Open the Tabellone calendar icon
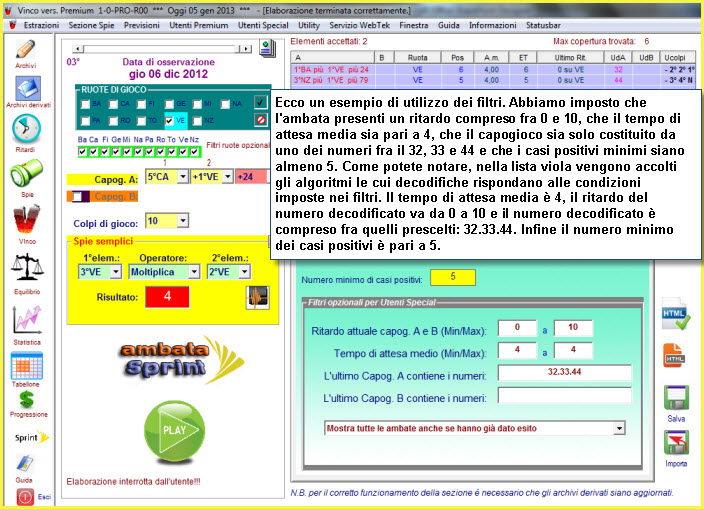The height and width of the screenshot is (509, 704). click(x=26, y=366)
